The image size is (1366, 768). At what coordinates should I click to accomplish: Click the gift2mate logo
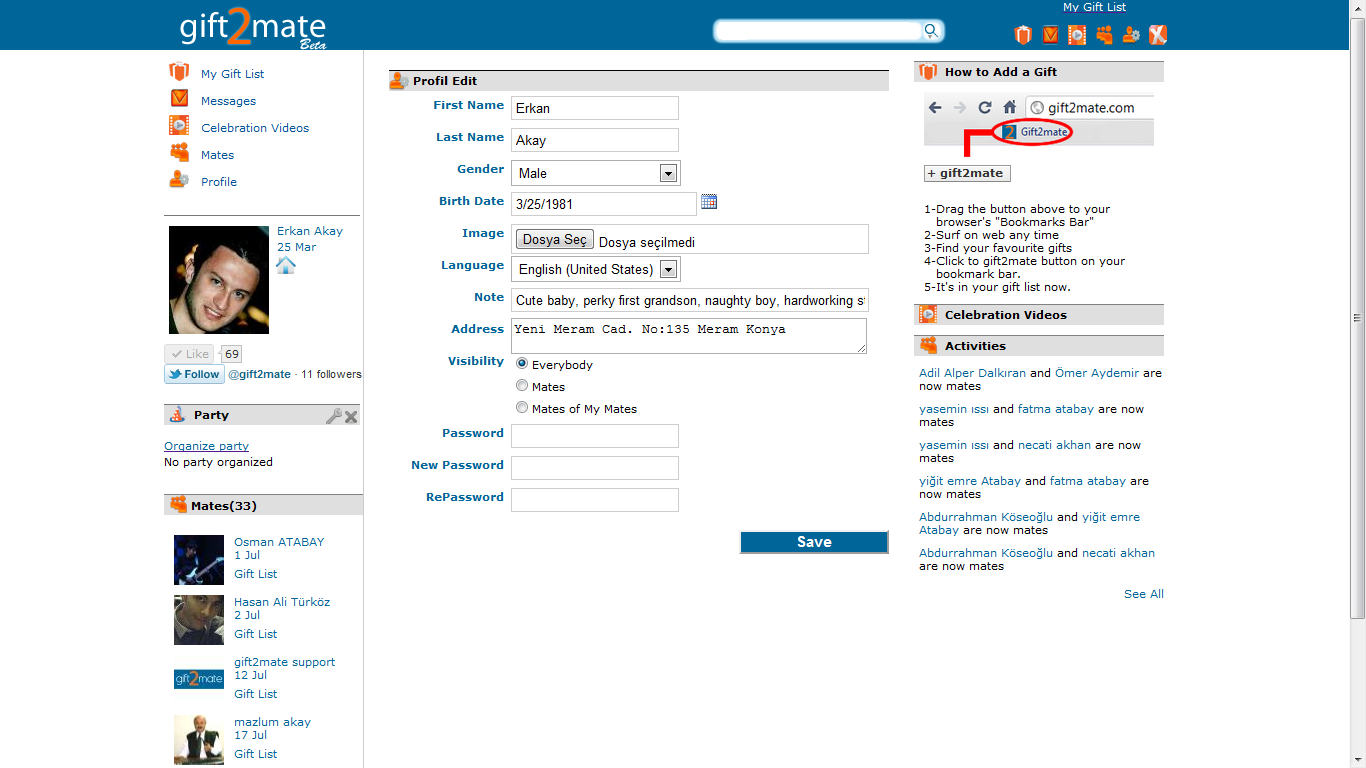252,27
